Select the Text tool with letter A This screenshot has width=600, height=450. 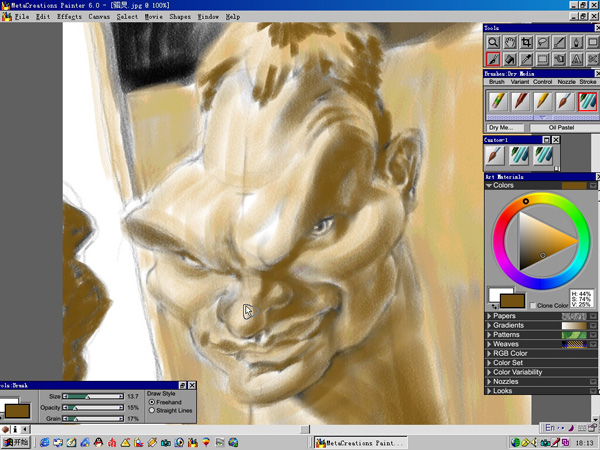(576, 59)
